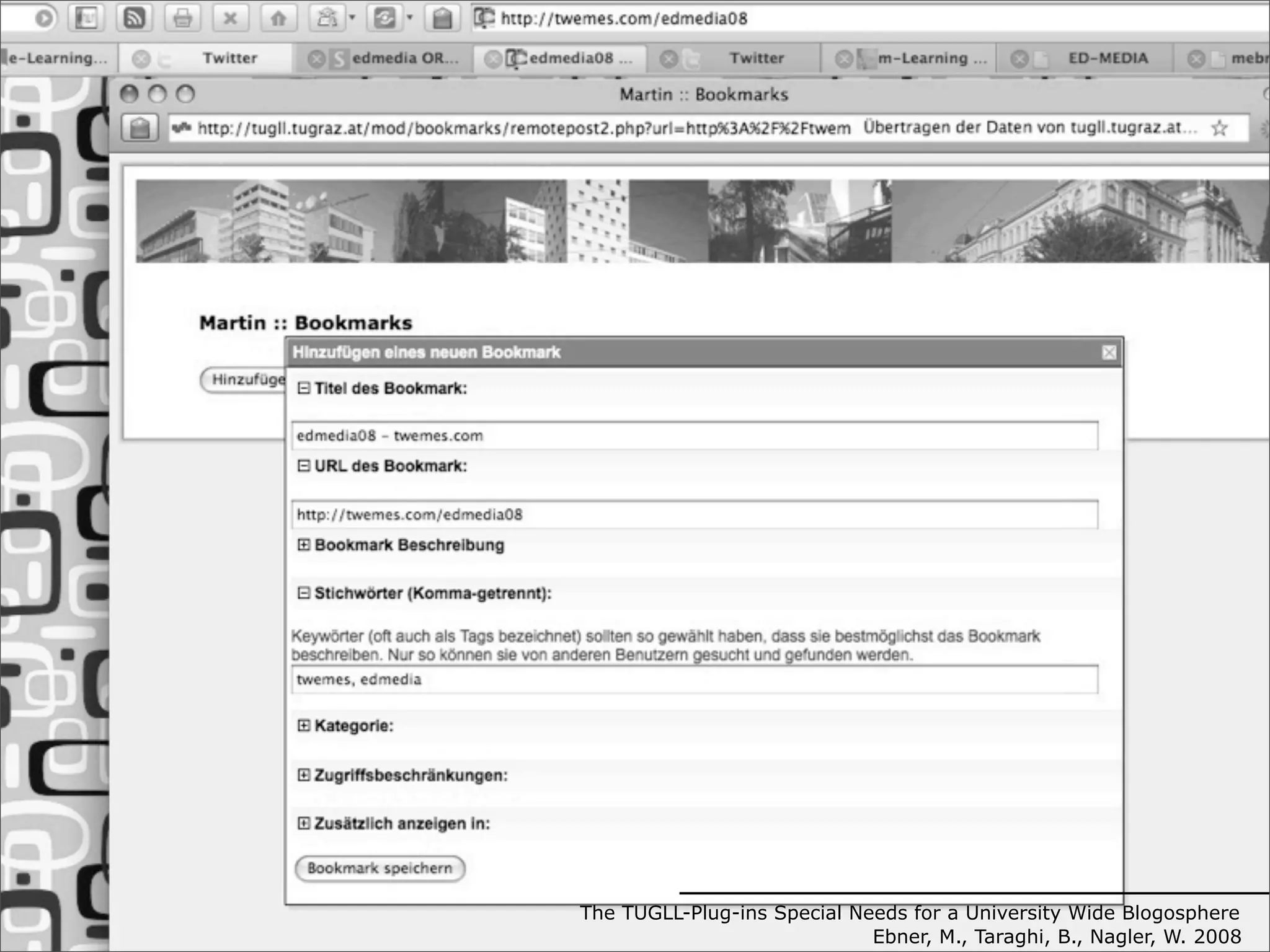Expand Zusätzlich anzeigen in section
The height and width of the screenshot is (952, 1270).
(x=303, y=823)
